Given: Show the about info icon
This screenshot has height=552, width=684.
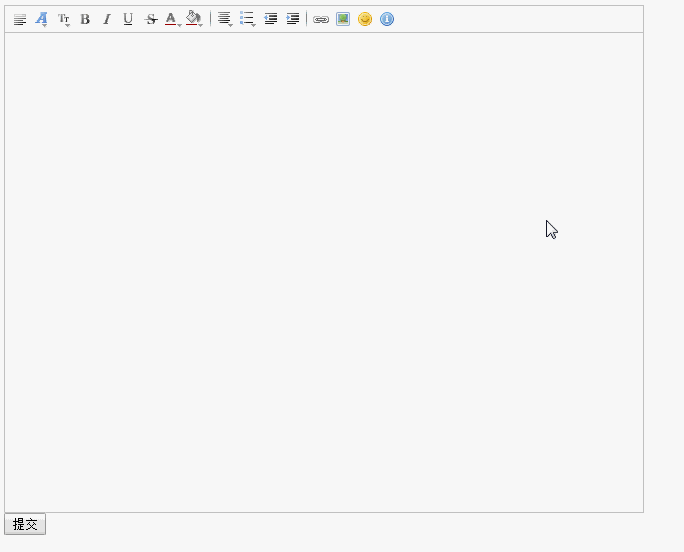Looking at the screenshot, I should point(386,19).
